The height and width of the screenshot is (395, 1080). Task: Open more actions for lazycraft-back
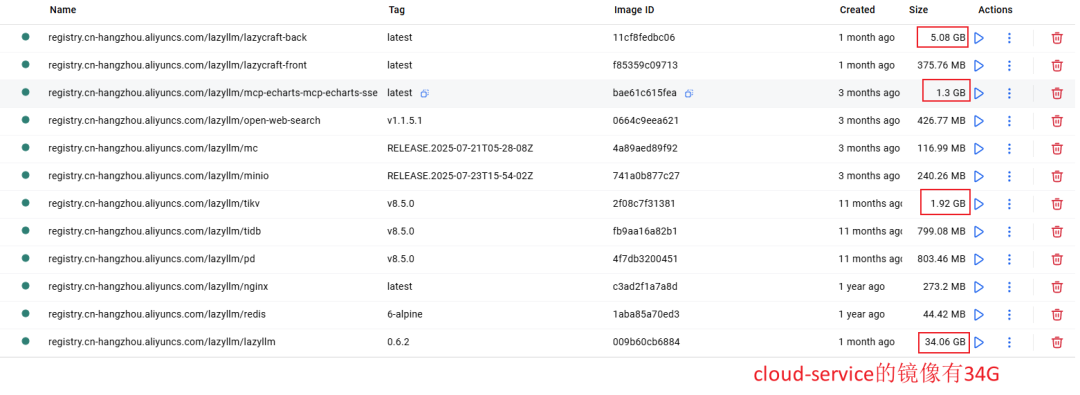point(1009,37)
